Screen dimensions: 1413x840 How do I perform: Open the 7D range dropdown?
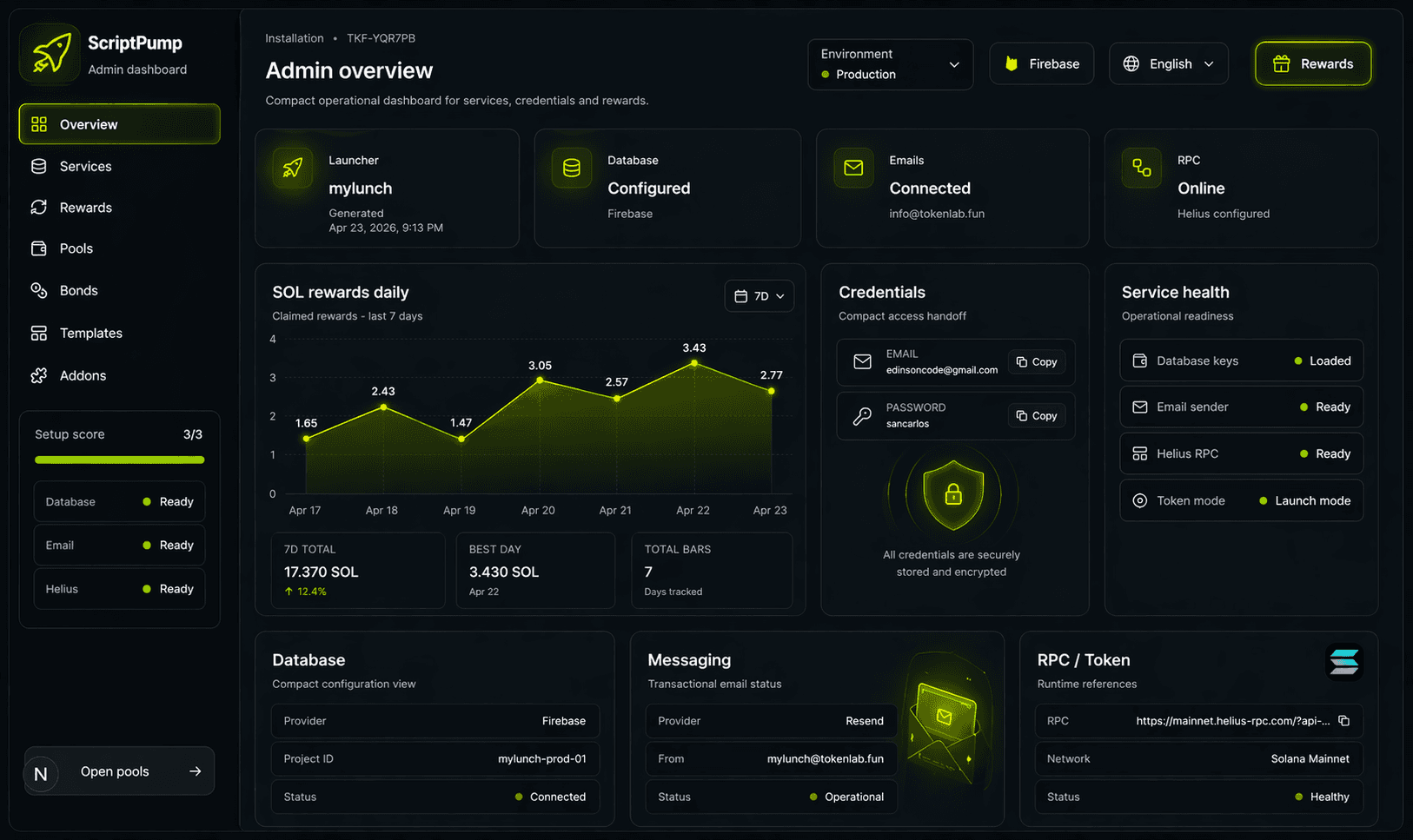[759, 296]
